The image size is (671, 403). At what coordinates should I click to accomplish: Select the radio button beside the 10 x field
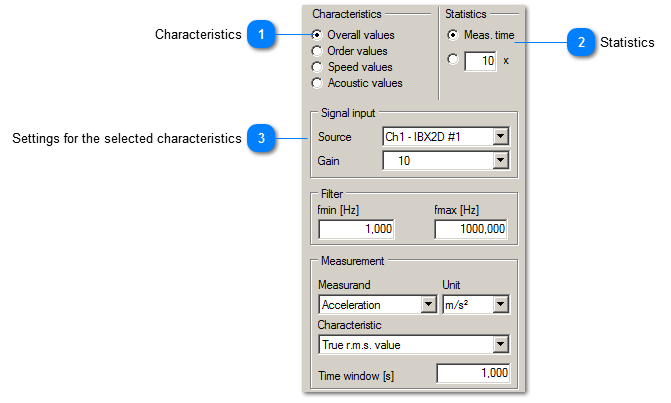[453, 60]
